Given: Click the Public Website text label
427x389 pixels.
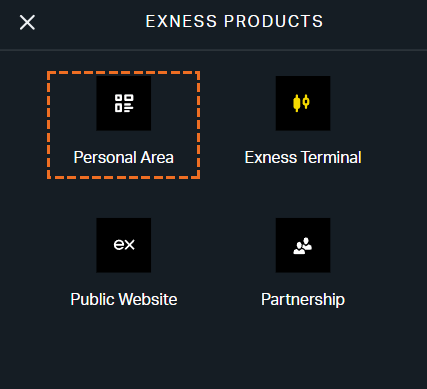Looking at the screenshot, I should pyautogui.click(x=124, y=299).
